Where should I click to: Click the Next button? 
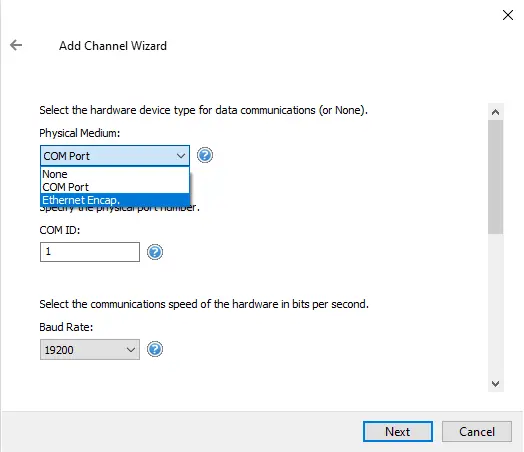pyautogui.click(x=398, y=432)
